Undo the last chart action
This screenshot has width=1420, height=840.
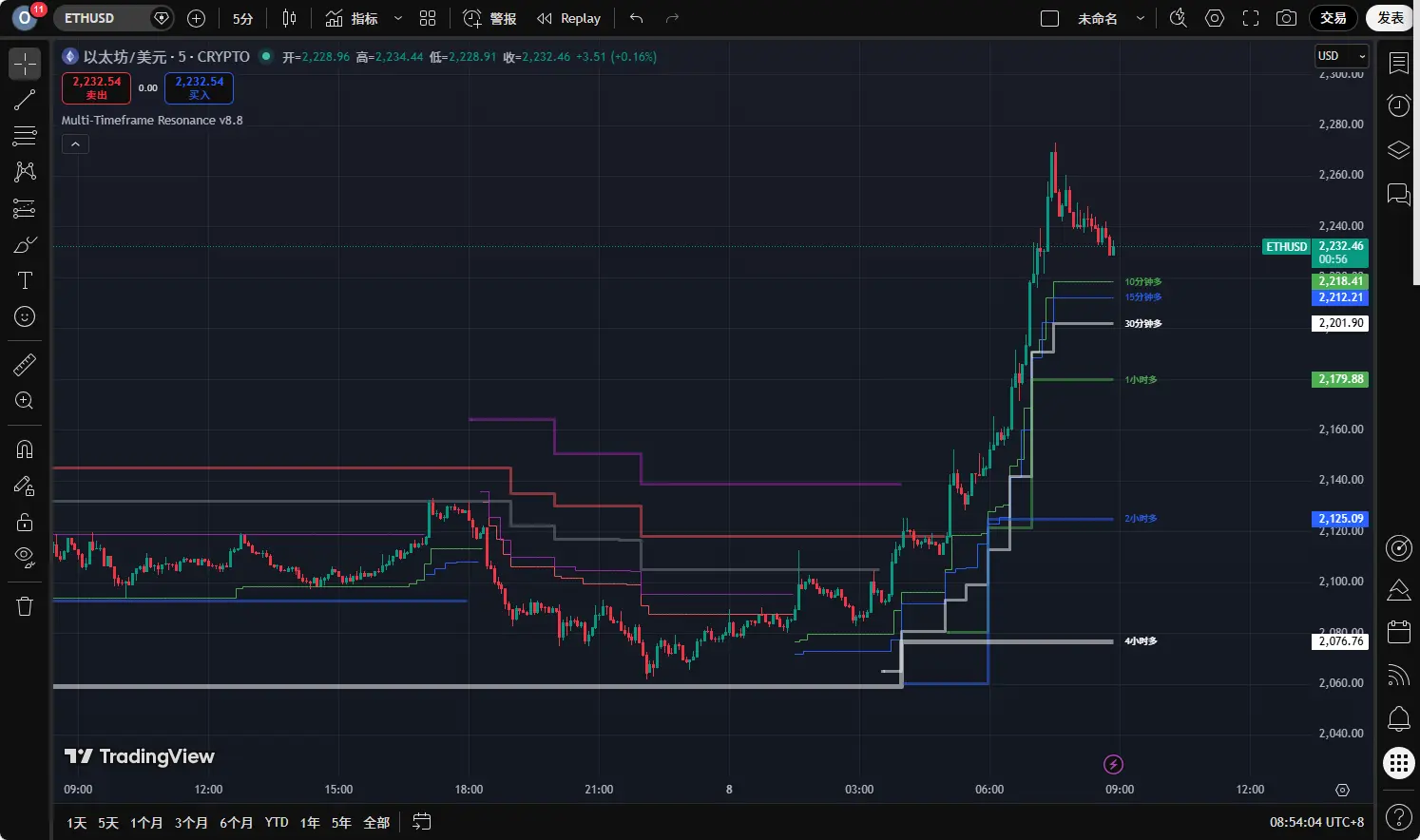(636, 18)
